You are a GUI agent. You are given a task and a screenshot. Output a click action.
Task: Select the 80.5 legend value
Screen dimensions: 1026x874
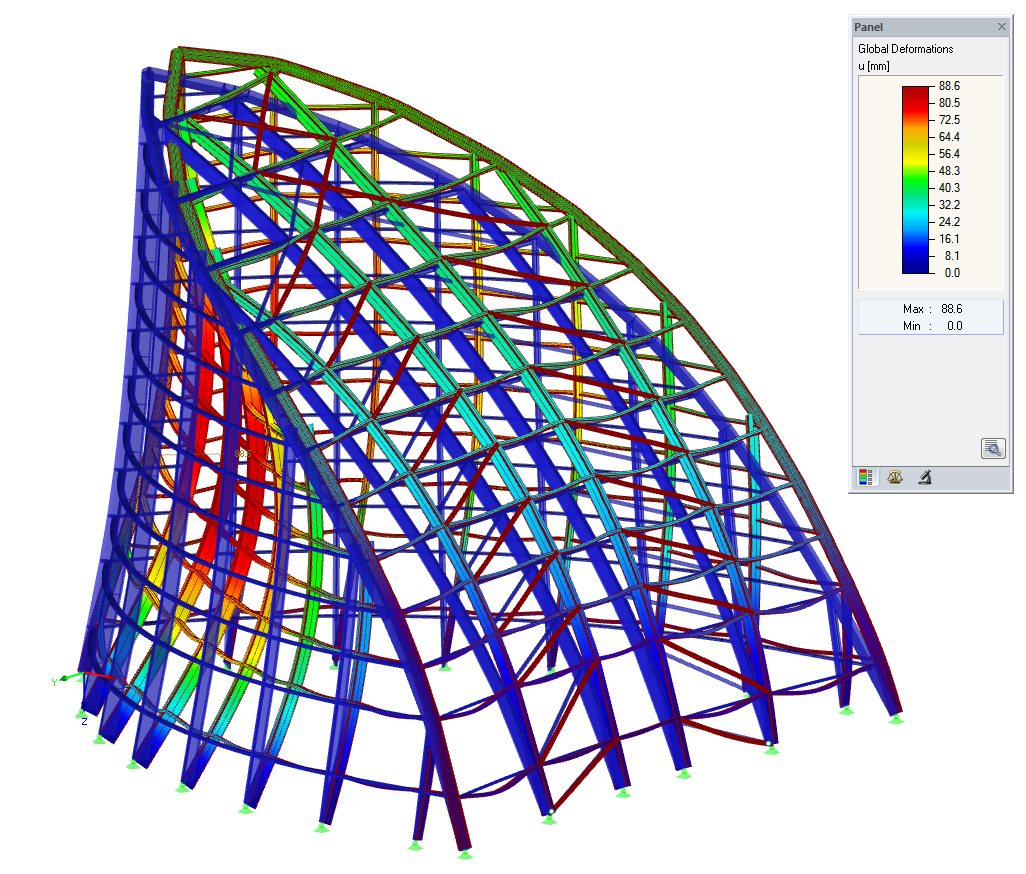pyautogui.click(x=949, y=103)
